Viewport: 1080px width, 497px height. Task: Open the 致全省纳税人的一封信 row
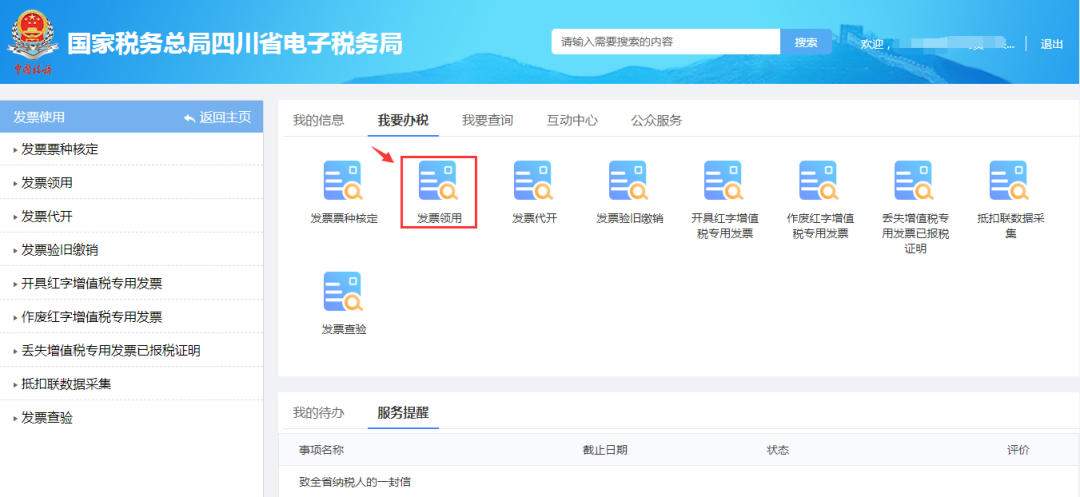click(x=678, y=482)
